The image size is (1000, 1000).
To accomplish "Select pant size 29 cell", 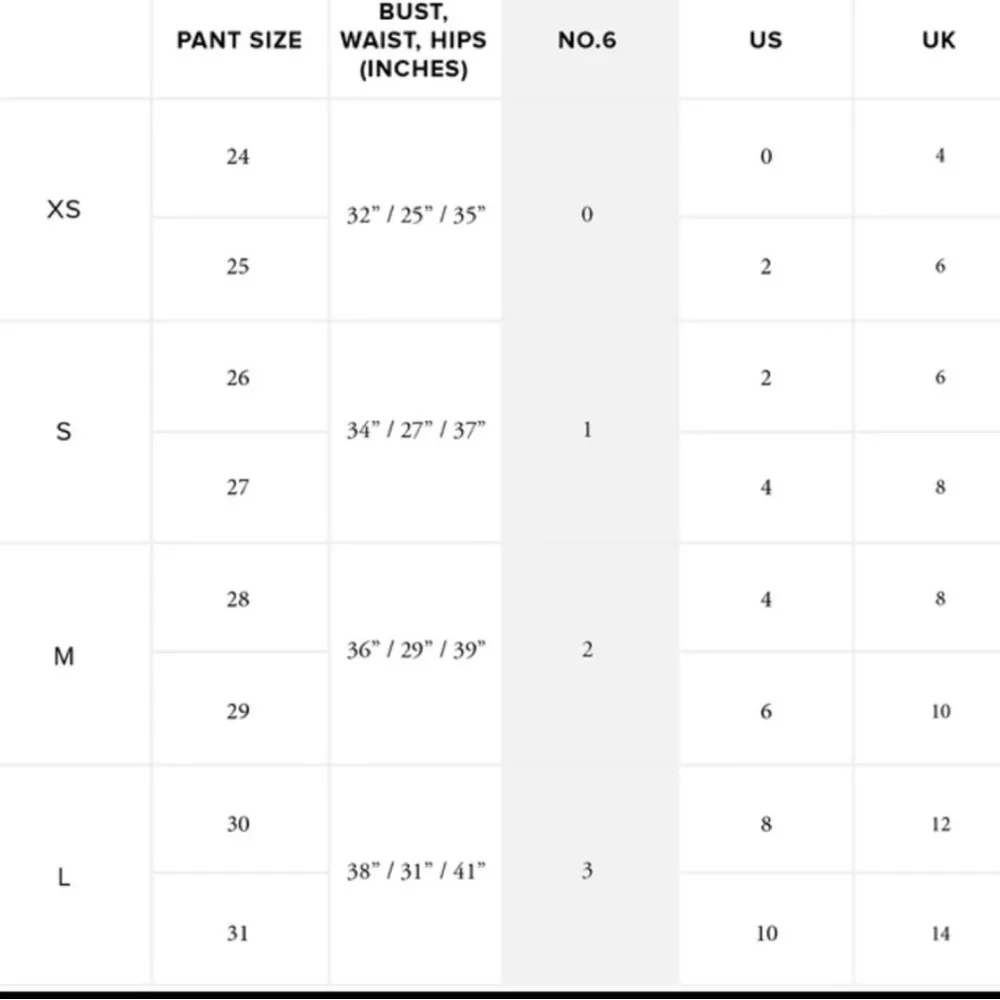I will [238, 712].
